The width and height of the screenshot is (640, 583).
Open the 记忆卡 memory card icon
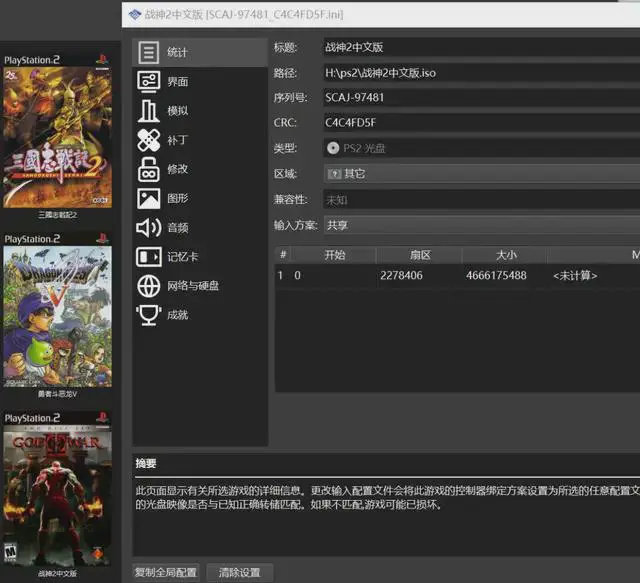click(x=149, y=257)
